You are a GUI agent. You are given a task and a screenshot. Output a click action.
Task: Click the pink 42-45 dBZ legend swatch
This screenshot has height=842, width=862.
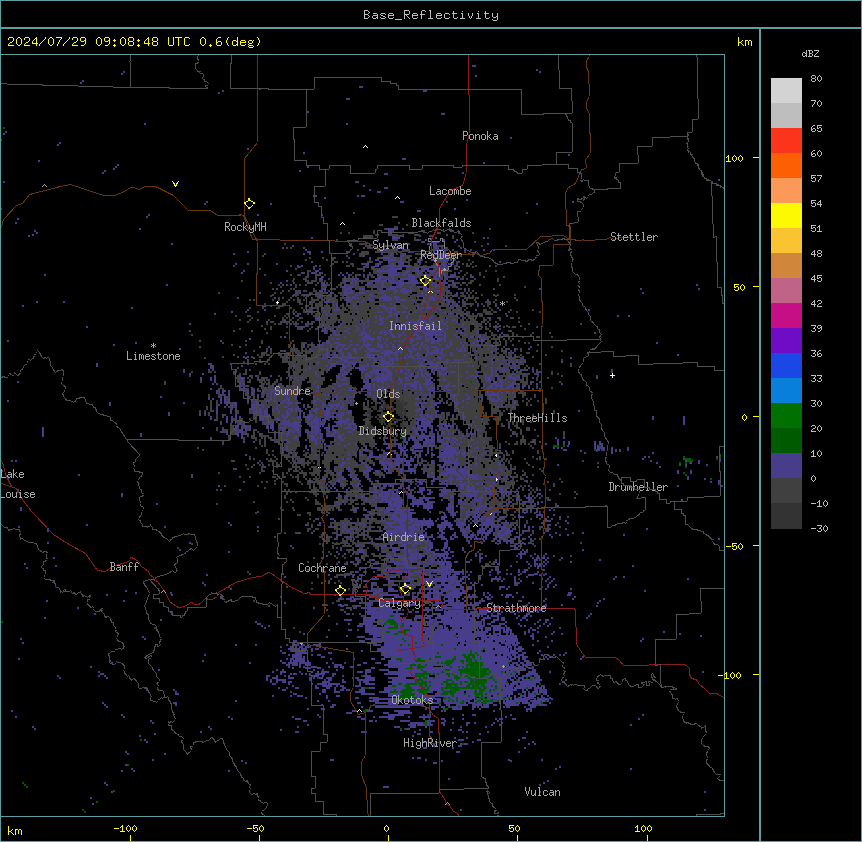pos(786,291)
